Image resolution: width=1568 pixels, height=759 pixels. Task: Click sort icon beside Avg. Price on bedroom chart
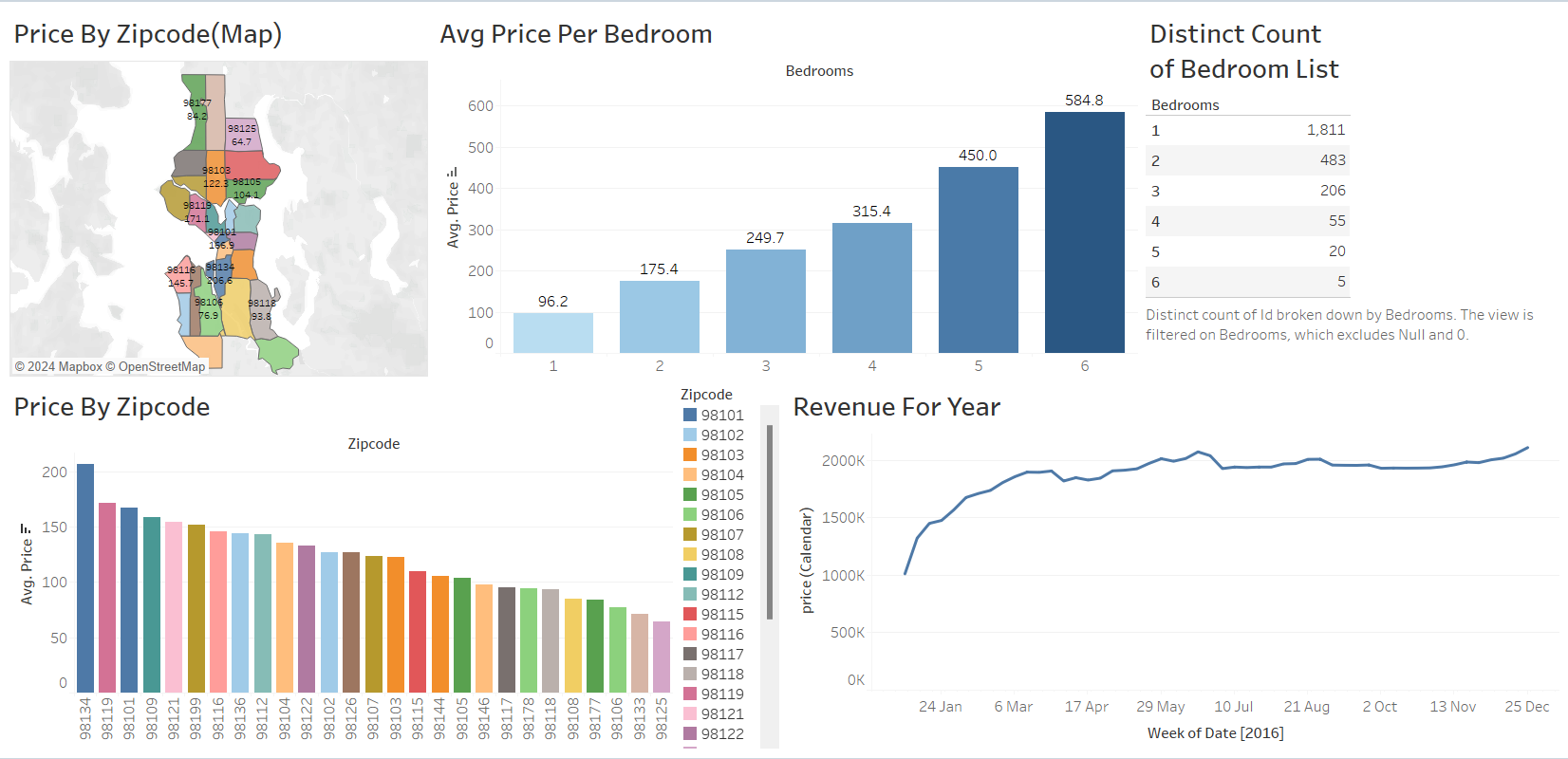pyautogui.click(x=453, y=172)
